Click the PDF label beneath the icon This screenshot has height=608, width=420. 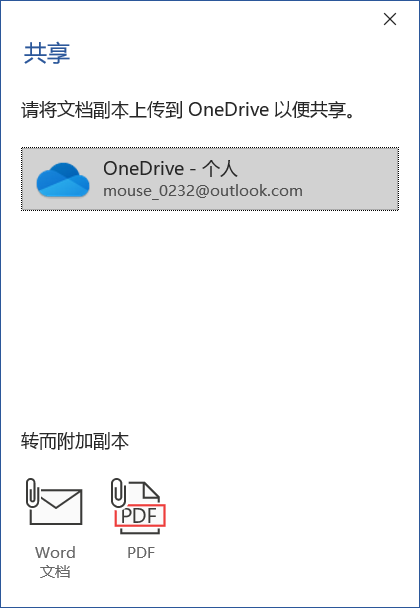pos(141,553)
